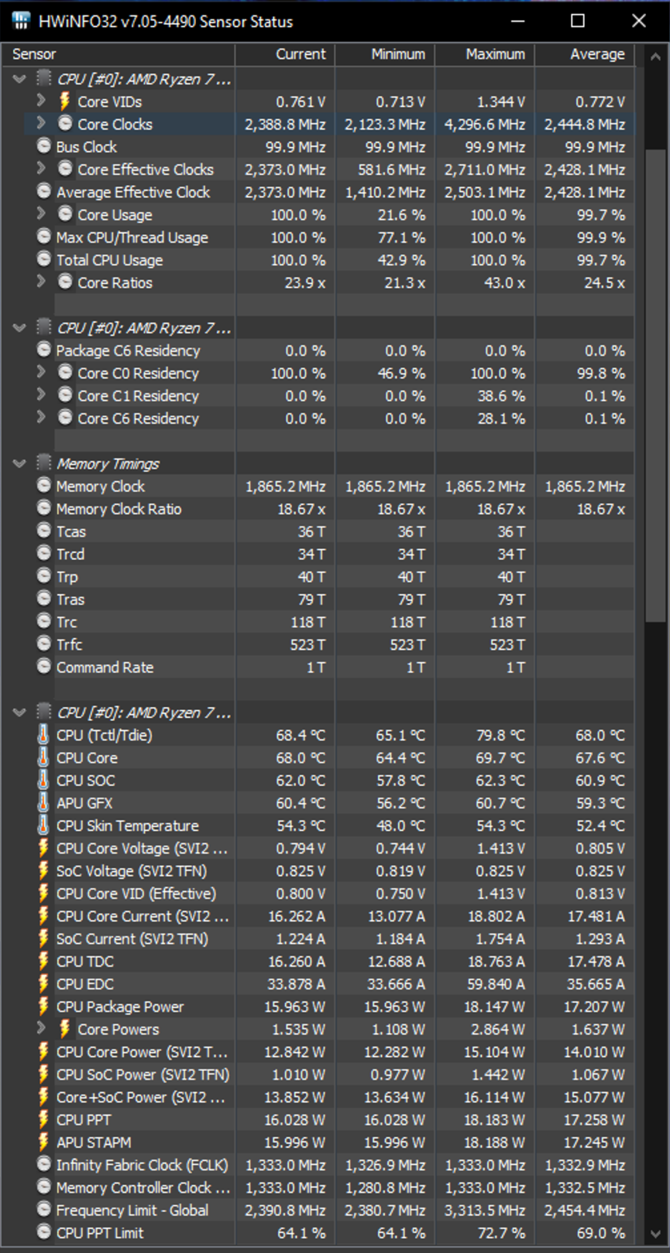Select the CPU Core temperature row label

point(87,757)
